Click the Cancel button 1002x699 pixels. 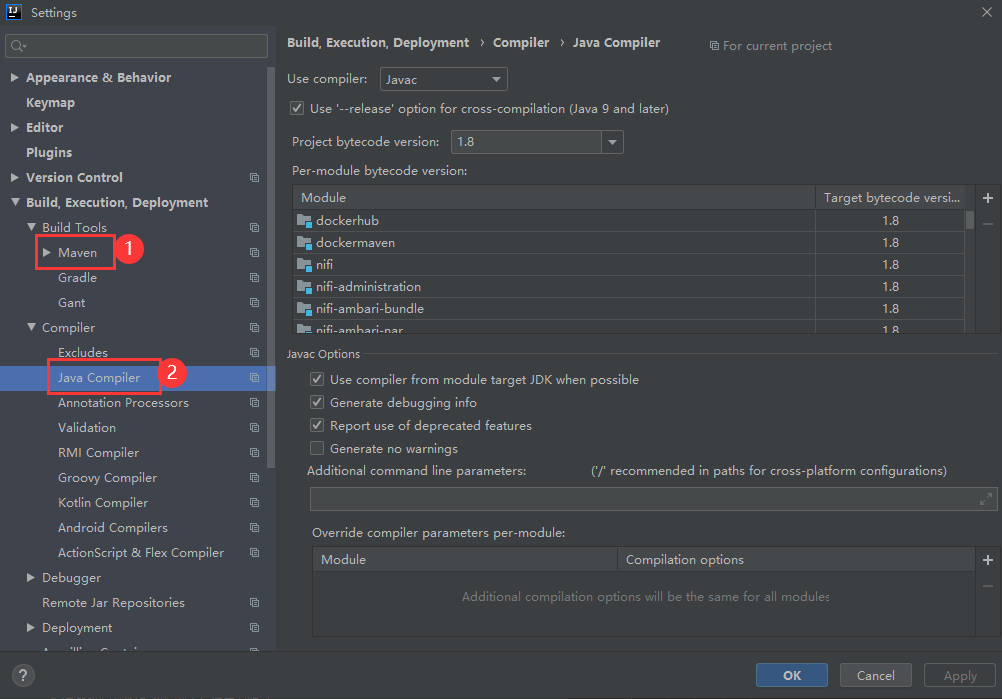pos(875,675)
